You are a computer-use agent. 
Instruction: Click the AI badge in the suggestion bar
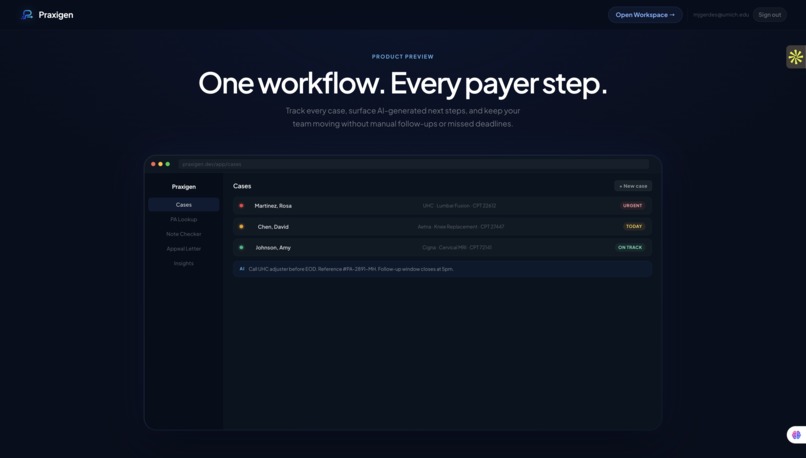pyautogui.click(x=242, y=269)
